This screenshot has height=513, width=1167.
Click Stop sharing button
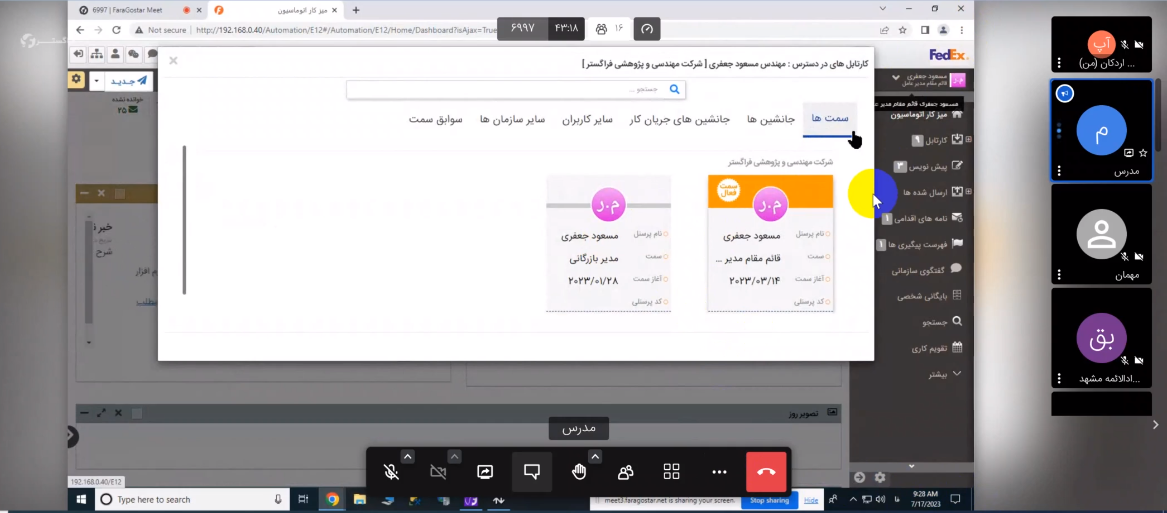pos(769,500)
